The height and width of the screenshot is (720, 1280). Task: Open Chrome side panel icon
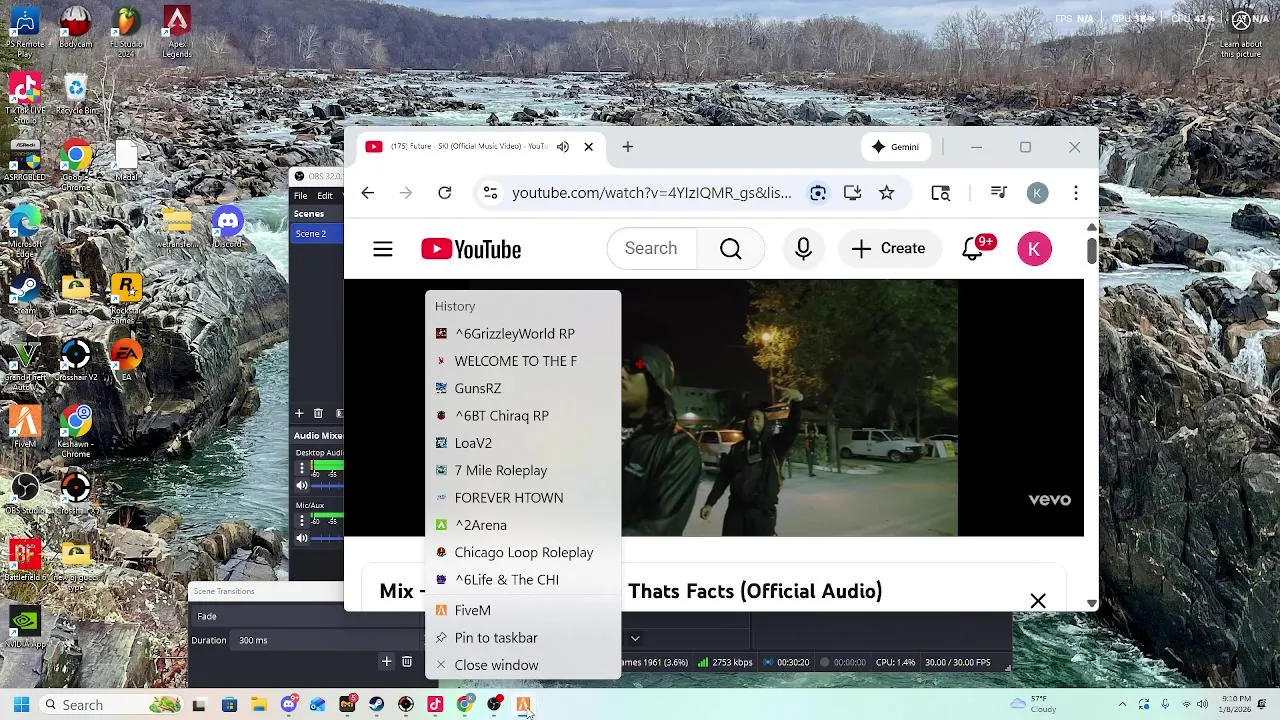(940, 193)
